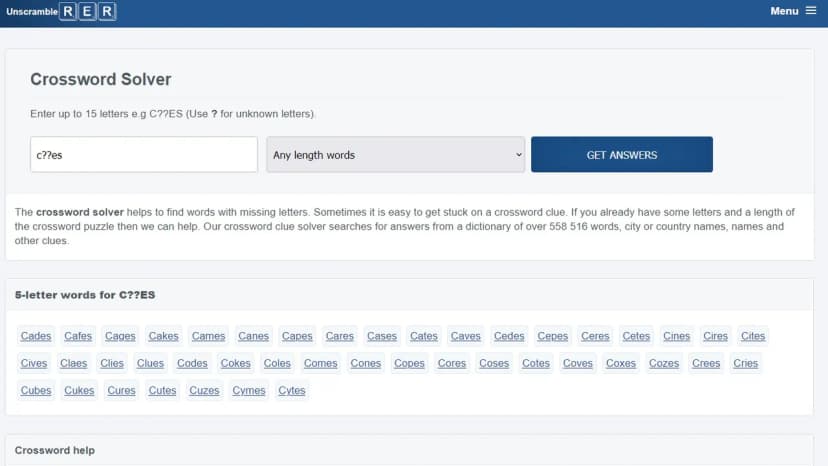828x466 pixels.
Task: Open the word link Cozes
Action: click(664, 364)
